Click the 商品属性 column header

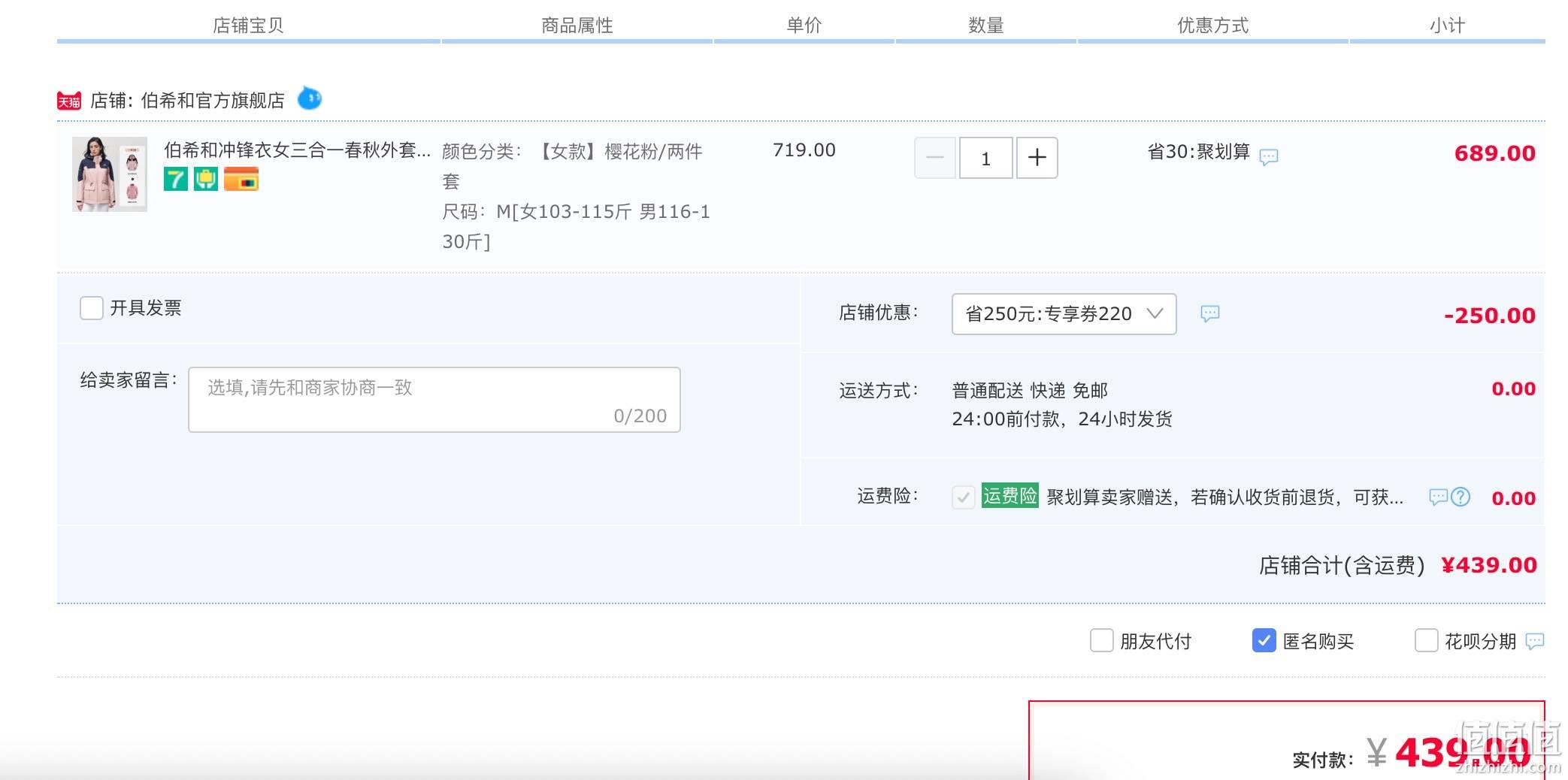577,26
